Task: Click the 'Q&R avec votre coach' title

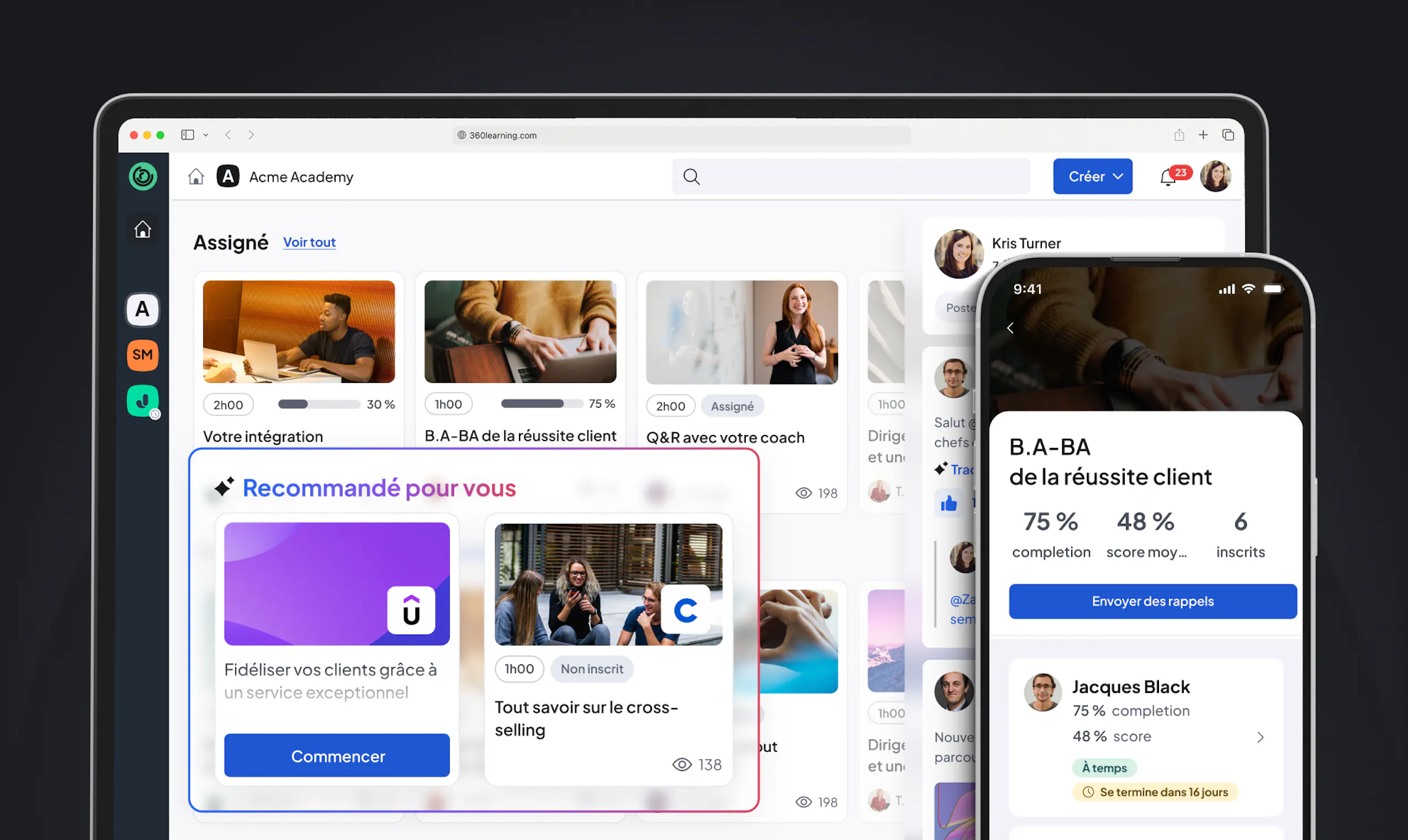Action: 726,438
